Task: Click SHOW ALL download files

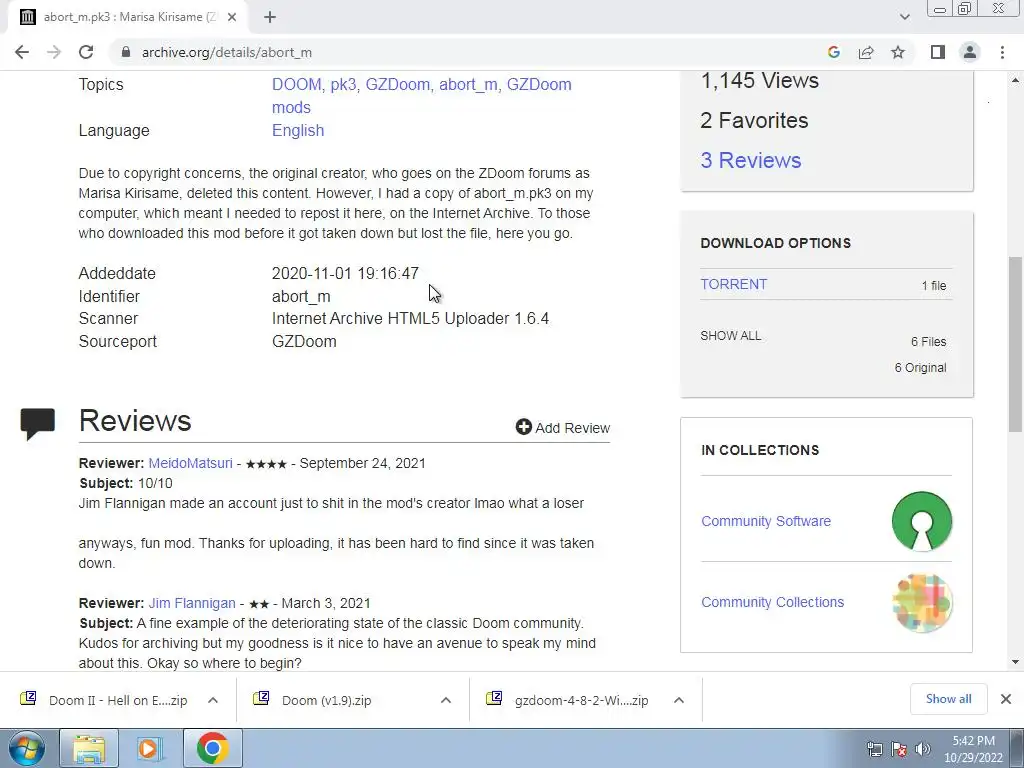Action: (x=731, y=336)
